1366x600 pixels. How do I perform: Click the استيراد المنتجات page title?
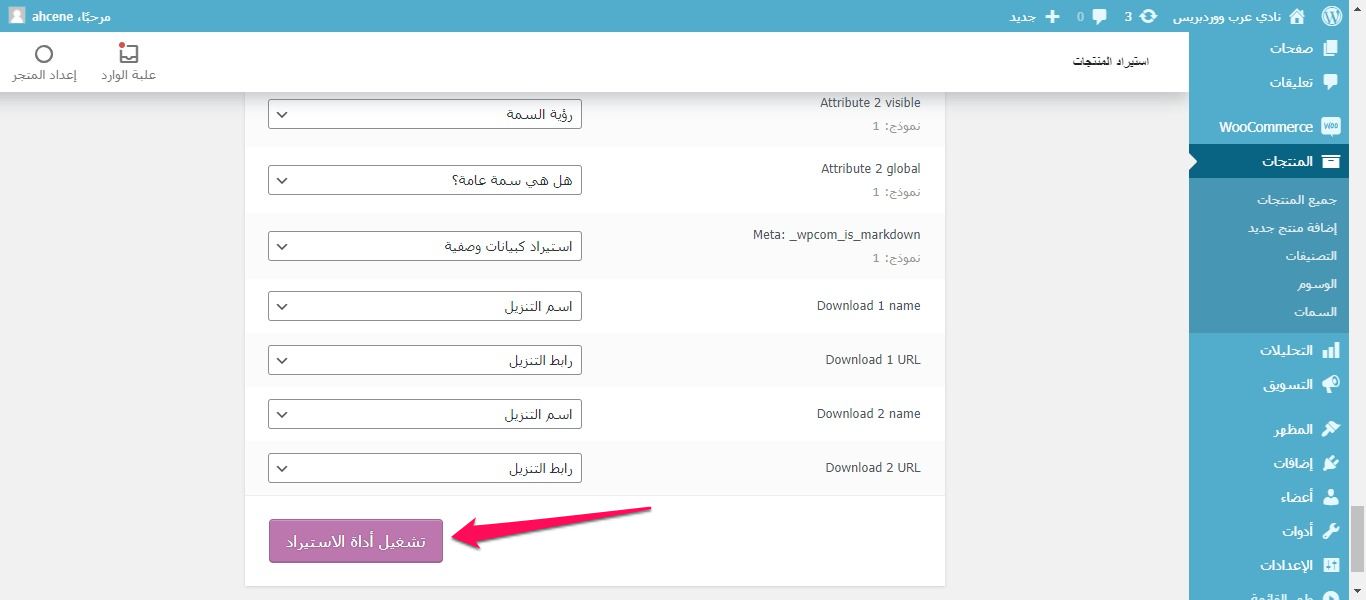(1111, 62)
